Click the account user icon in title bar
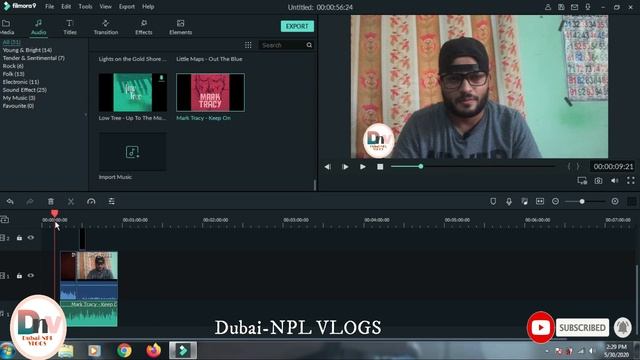This screenshot has height=360, width=640. point(548,7)
